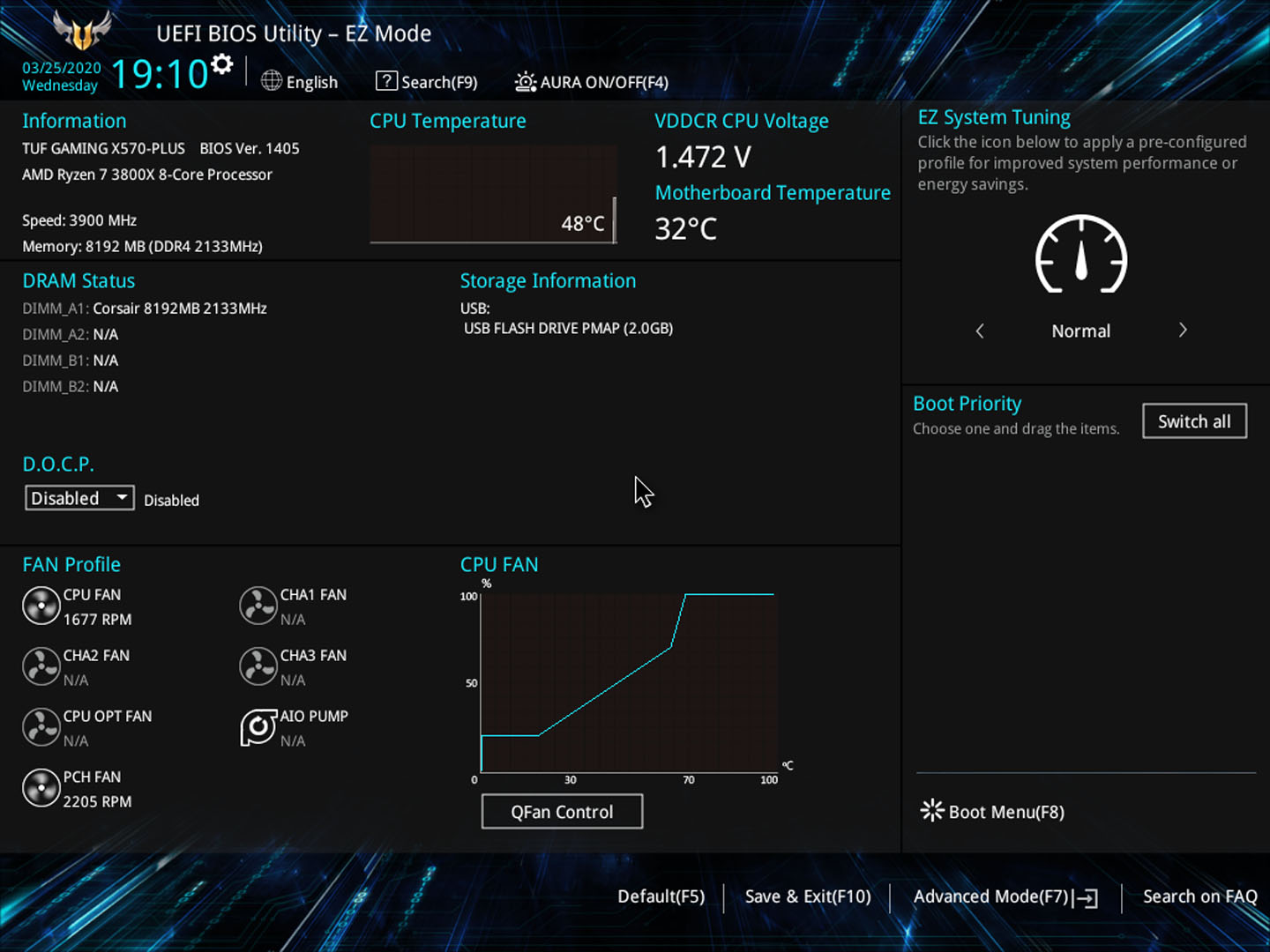Switch to previous EZ tuning profile arrow
Screen dimensions: 1270x952
pos(980,331)
